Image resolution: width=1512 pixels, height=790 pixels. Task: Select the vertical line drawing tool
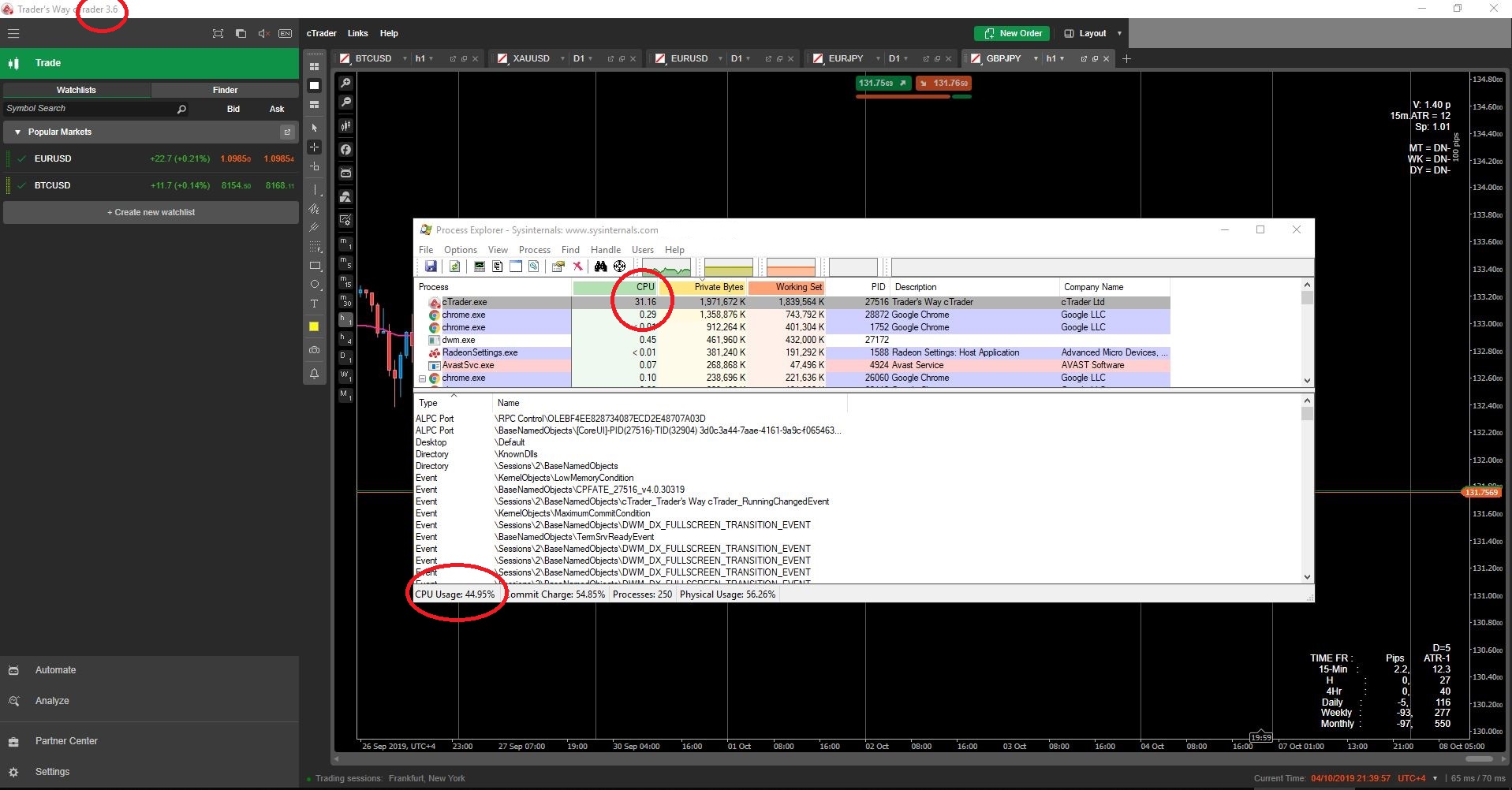[314, 189]
